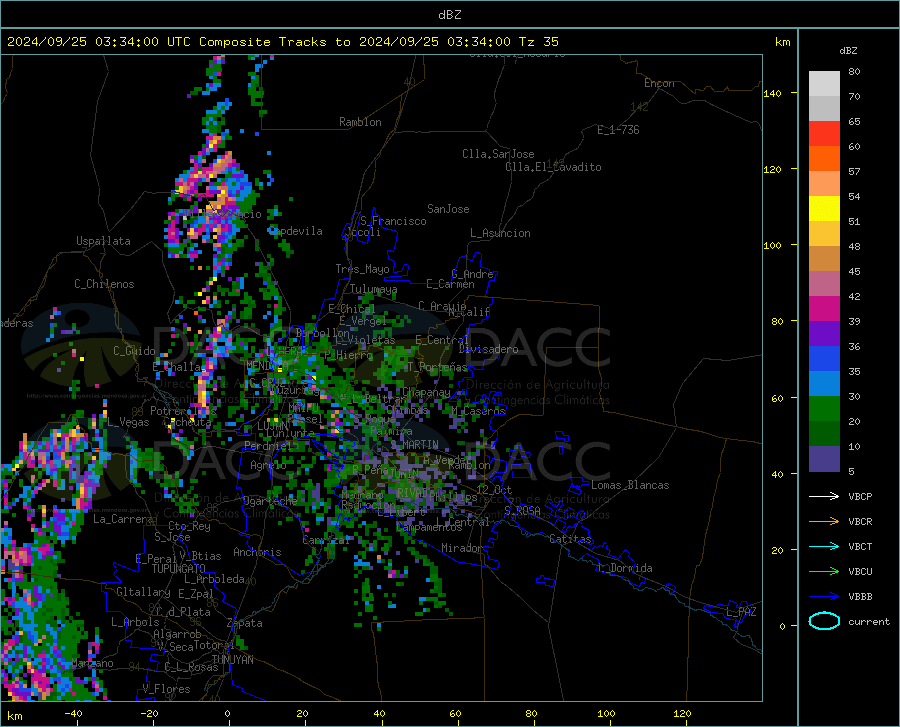Click the TUNUYAN map label
The height and width of the screenshot is (727, 900).
pyautogui.click(x=232, y=660)
